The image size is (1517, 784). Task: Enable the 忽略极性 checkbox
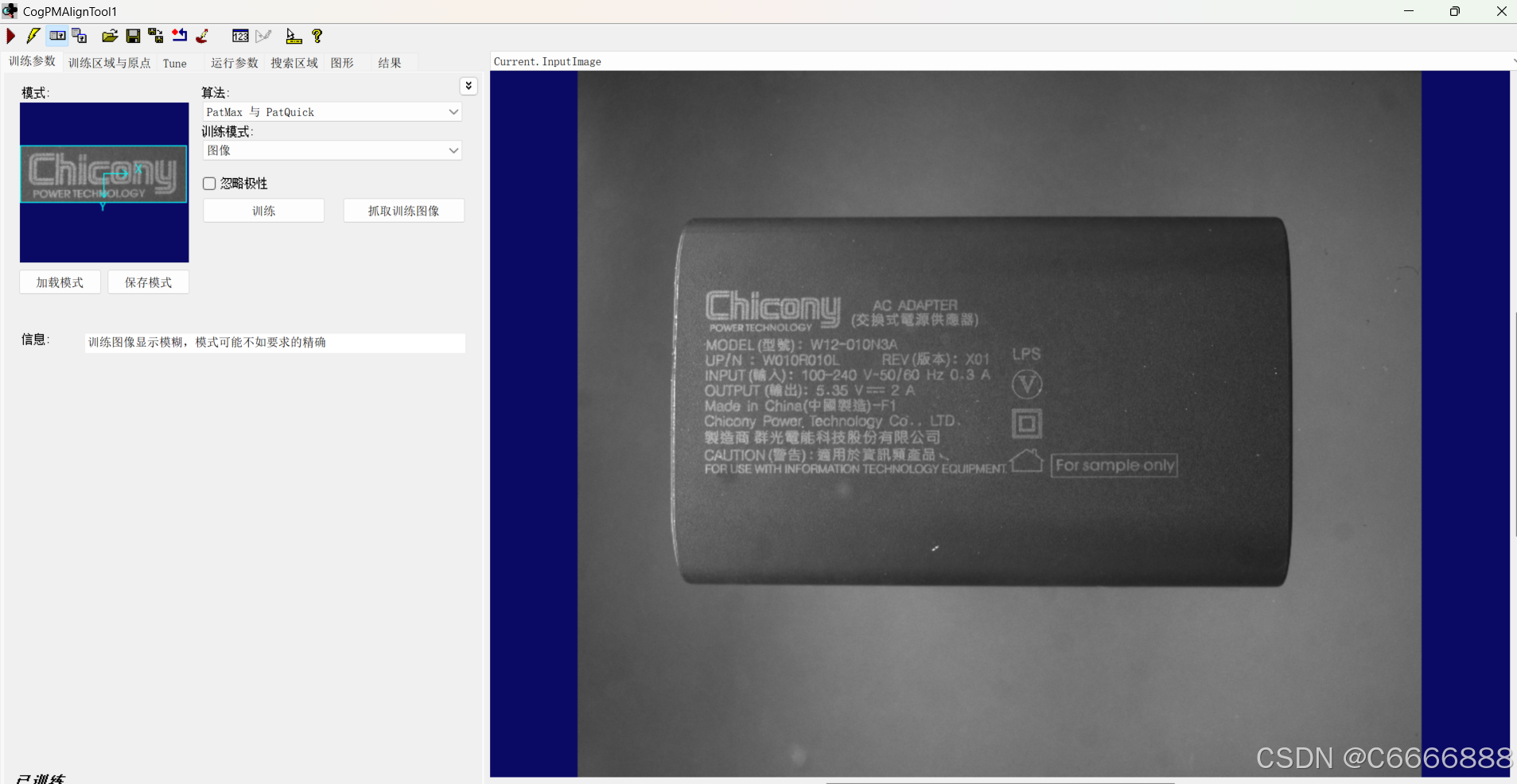(209, 184)
